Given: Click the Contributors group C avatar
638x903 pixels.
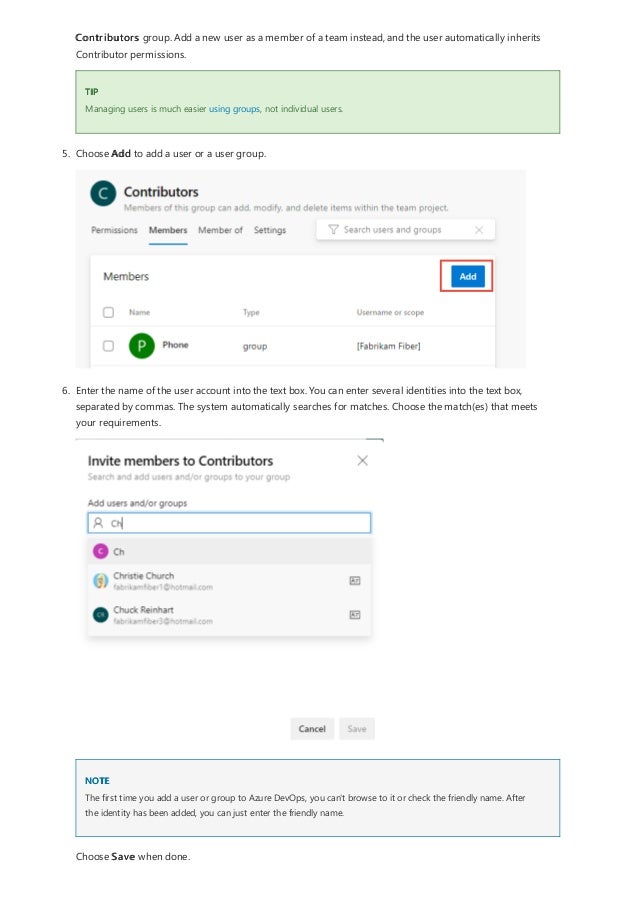Looking at the screenshot, I should pyautogui.click(x=103, y=194).
